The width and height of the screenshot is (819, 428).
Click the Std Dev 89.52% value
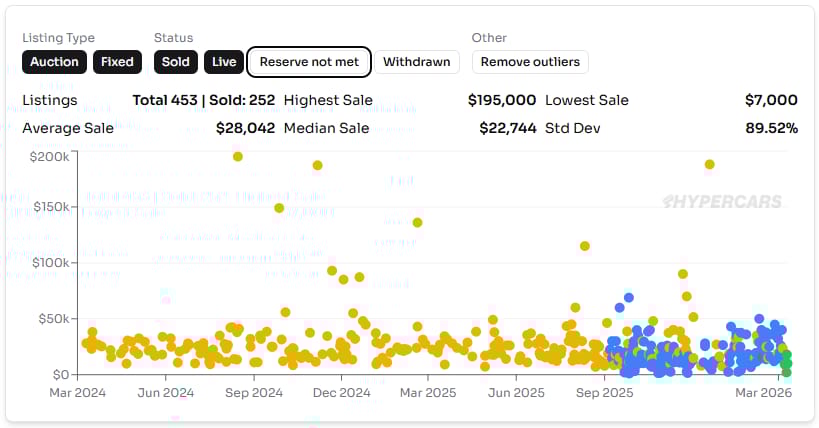[x=771, y=128]
